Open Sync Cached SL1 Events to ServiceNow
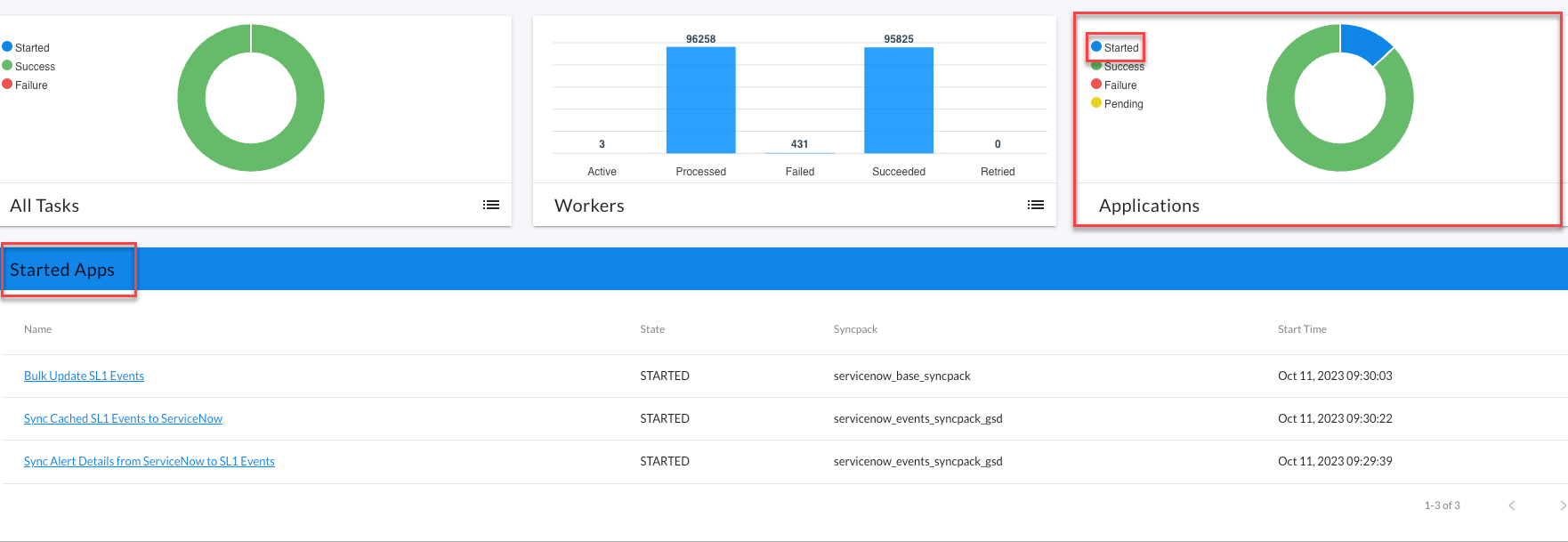The image size is (1568, 542). tap(123, 419)
